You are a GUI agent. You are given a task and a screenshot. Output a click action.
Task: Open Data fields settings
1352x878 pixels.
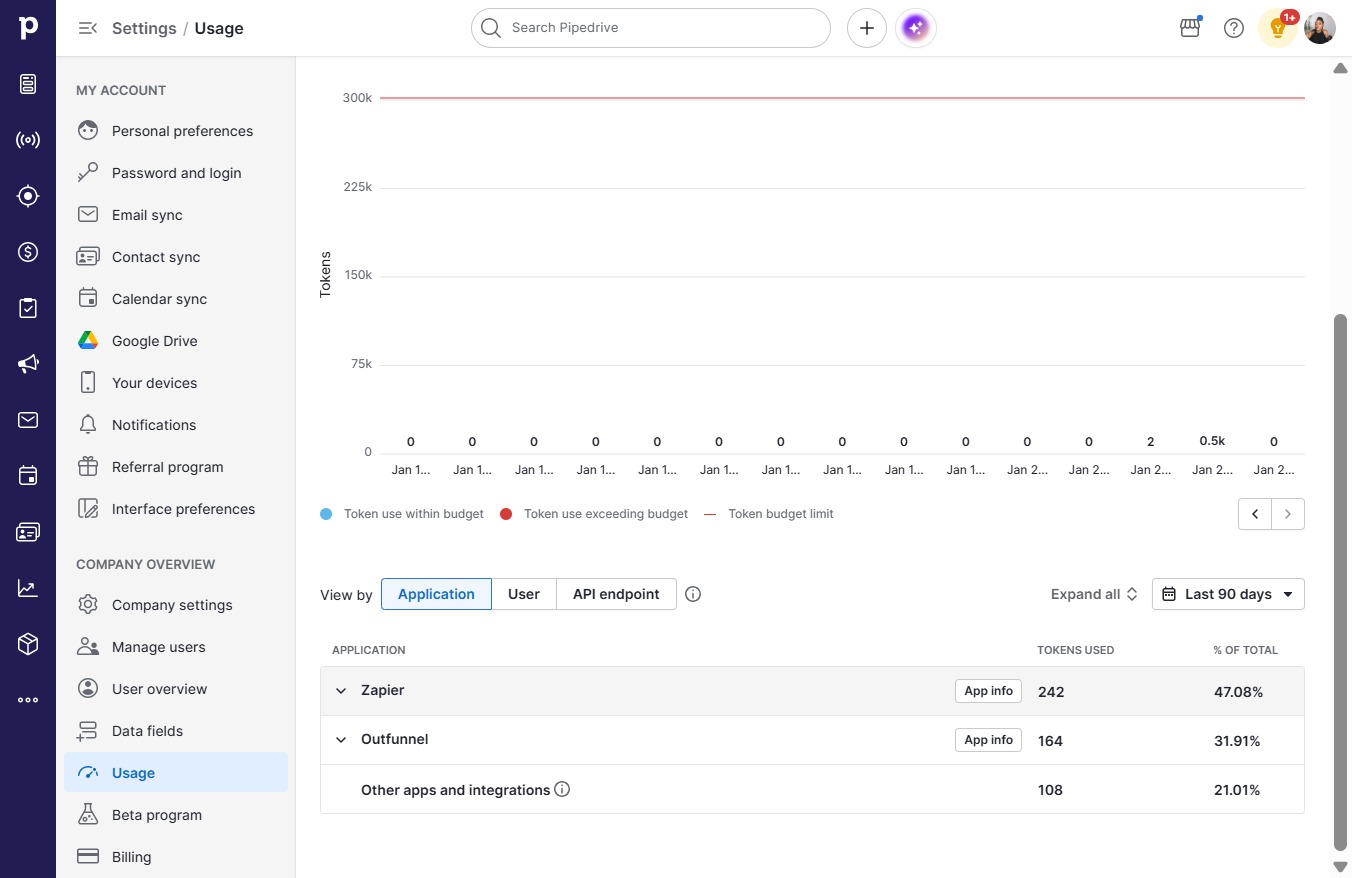point(176,731)
